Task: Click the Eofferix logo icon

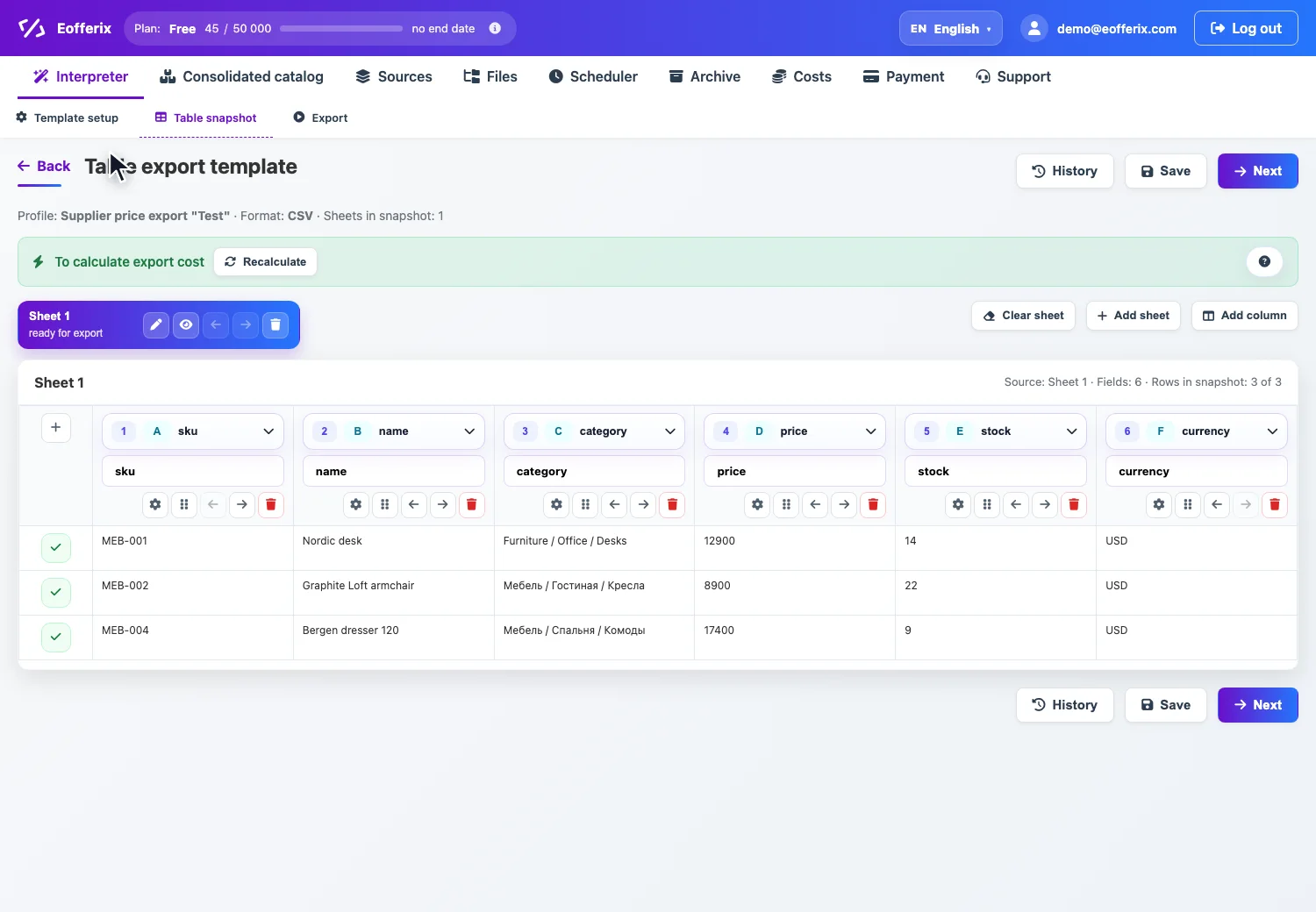Action: [32, 28]
